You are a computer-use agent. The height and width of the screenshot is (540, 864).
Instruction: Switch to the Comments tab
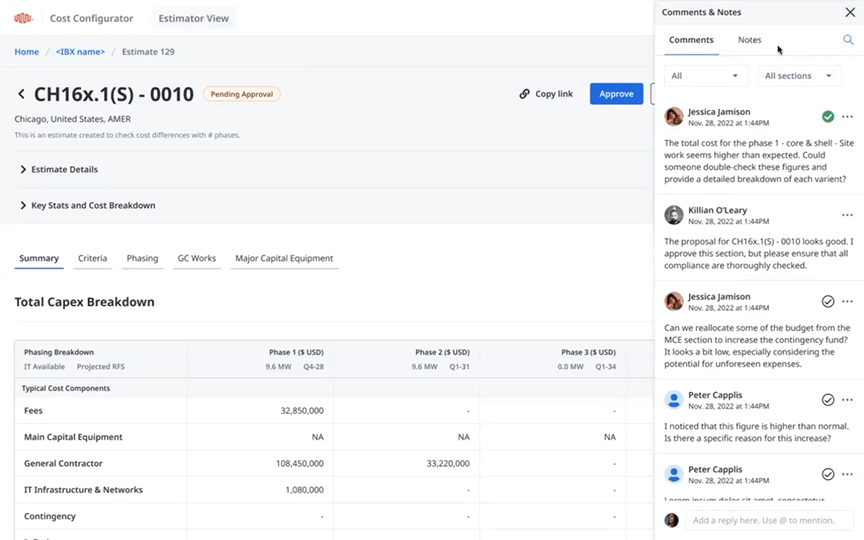coord(691,40)
